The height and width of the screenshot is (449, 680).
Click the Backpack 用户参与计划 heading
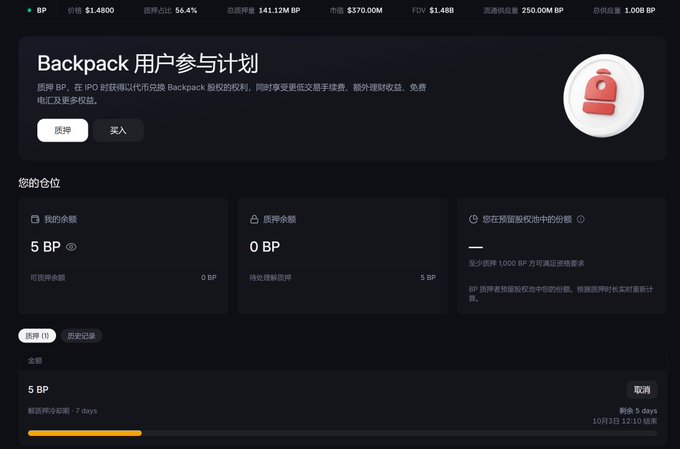[x=148, y=64]
